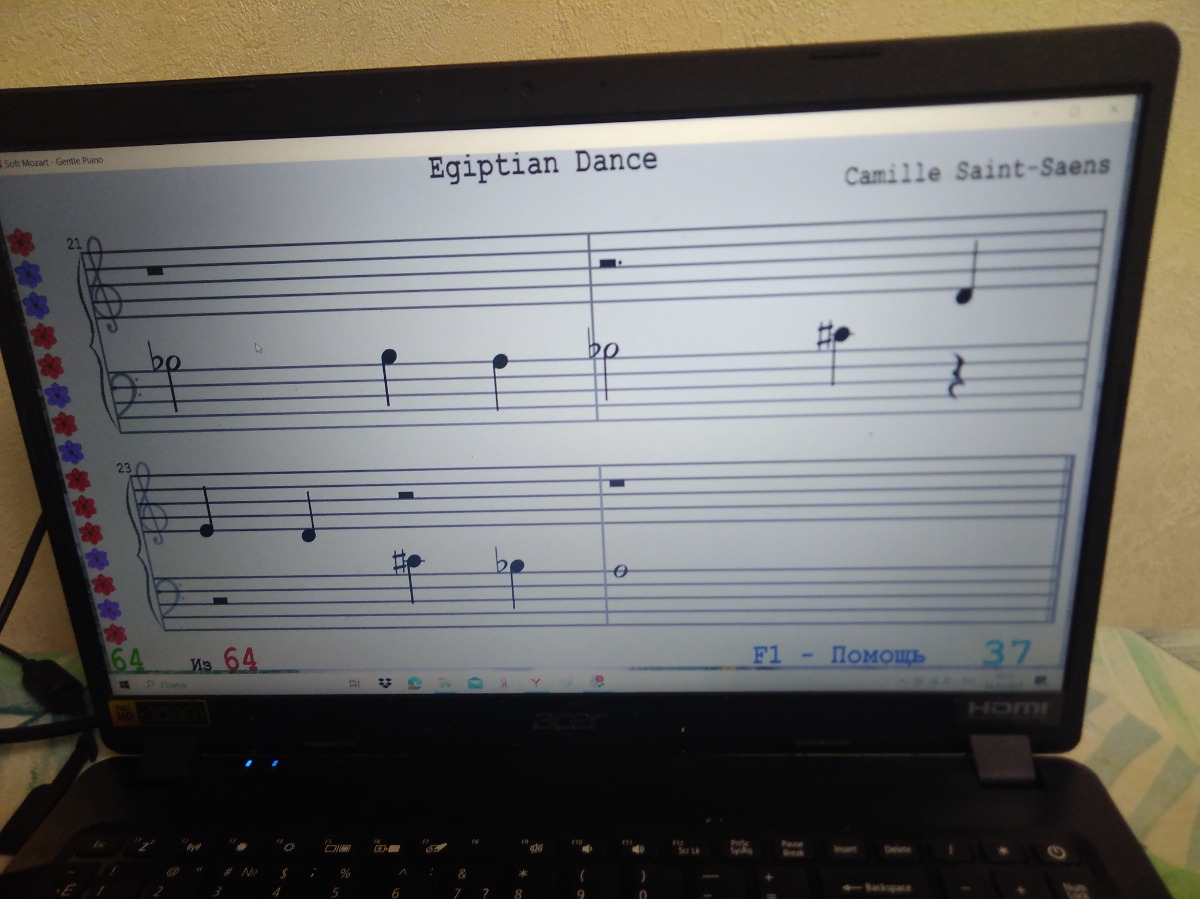This screenshot has width=1200, height=899.
Task: Open Task View on the taskbar
Action: (354, 682)
